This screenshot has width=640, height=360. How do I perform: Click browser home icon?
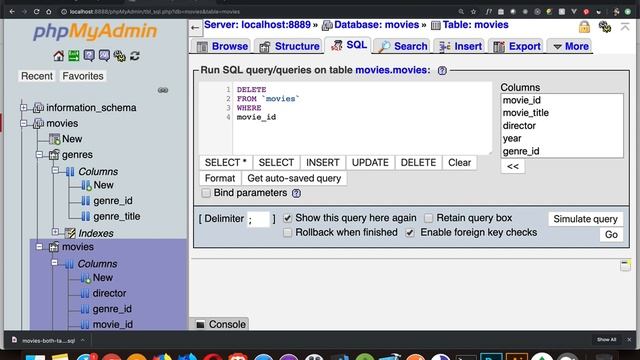[49, 12]
